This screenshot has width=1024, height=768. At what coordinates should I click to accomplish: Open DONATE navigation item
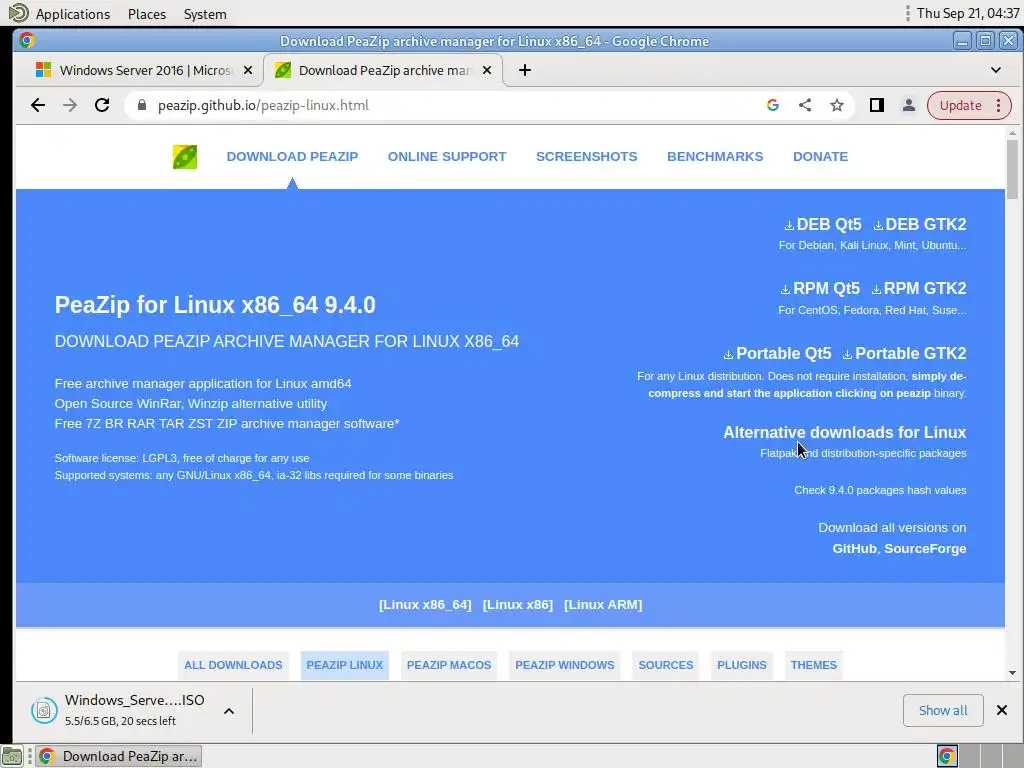coord(820,157)
